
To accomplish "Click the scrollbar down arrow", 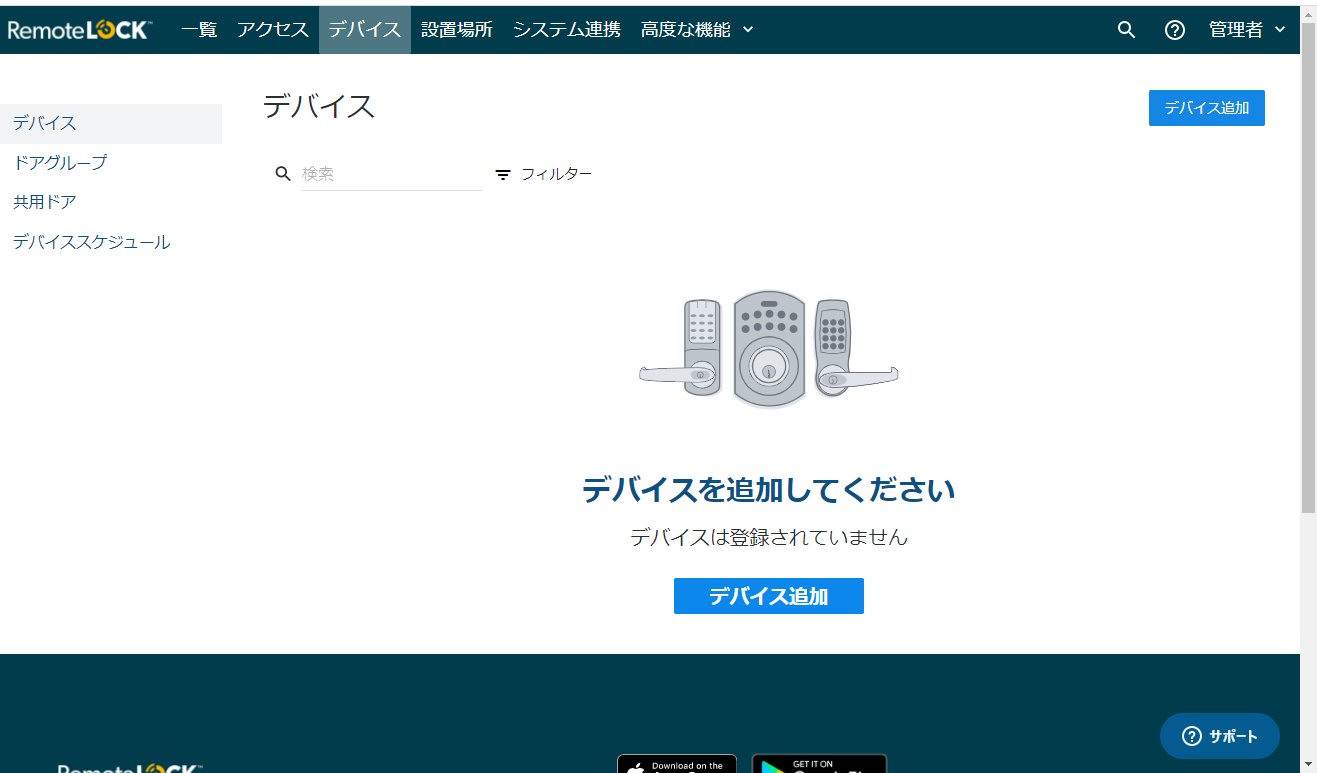I will pyautogui.click(x=1308, y=764).
